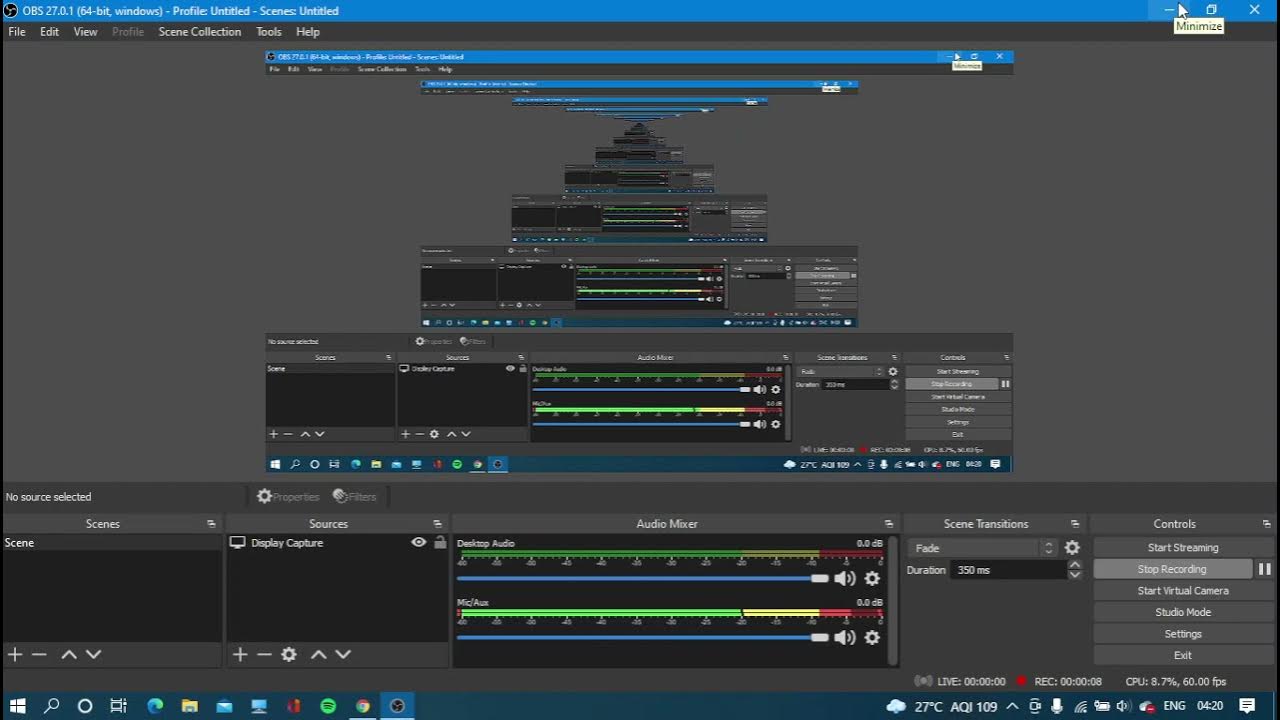Click the 'REC: 00:00:08' status text
The height and width of the screenshot is (720, 1280).
1068,681
